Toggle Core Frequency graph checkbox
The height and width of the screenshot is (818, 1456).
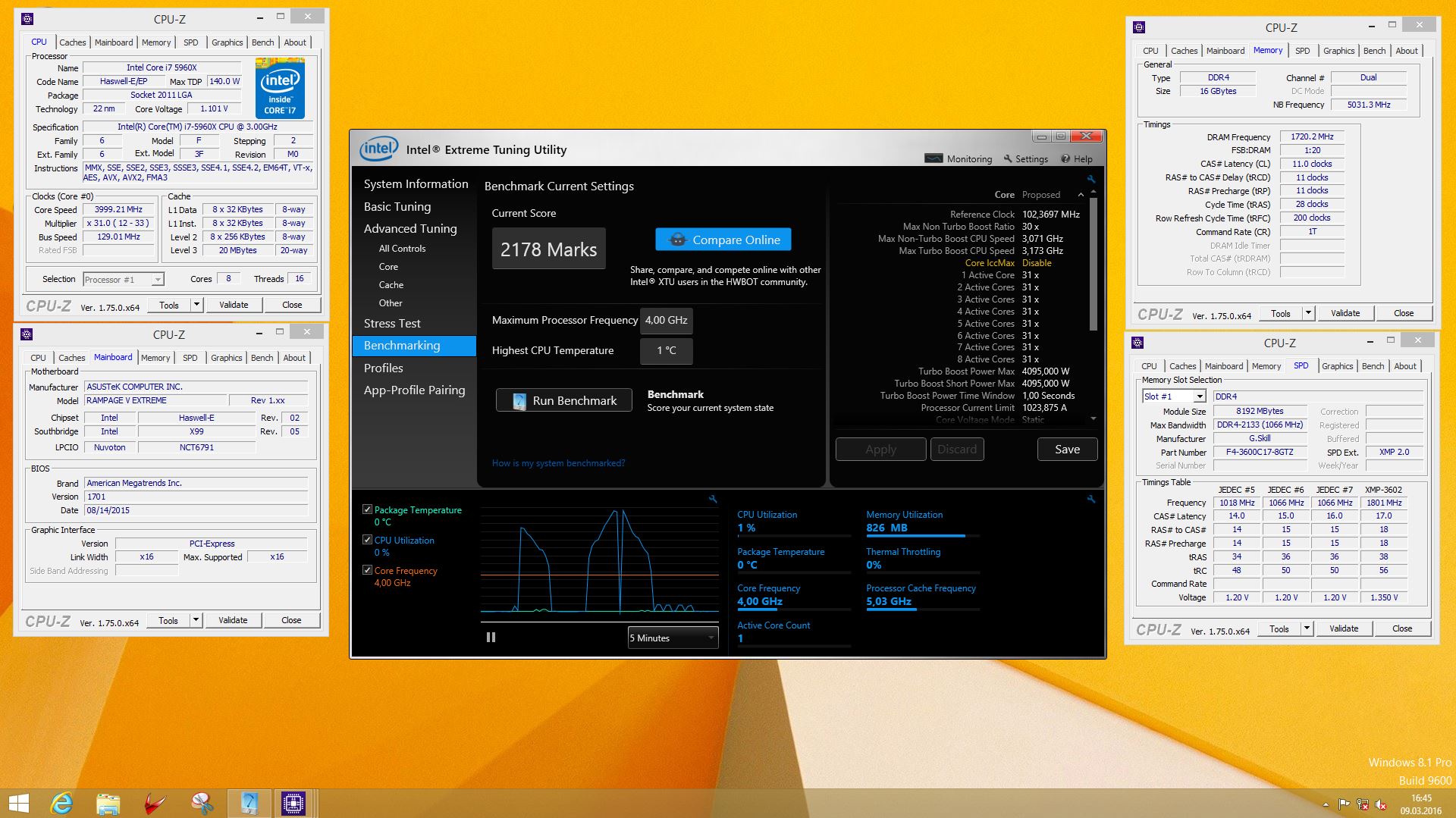pos(368,570)
